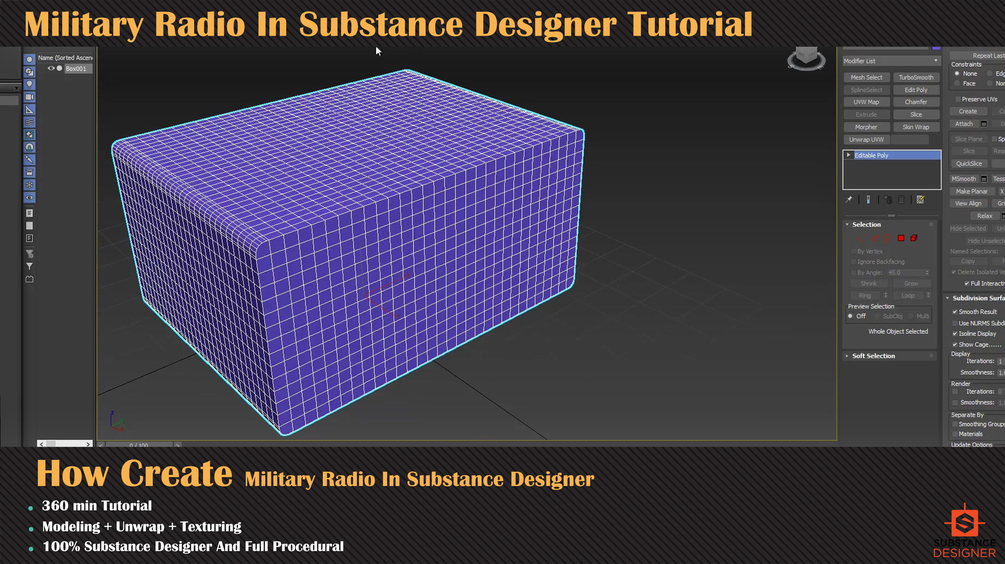Select Polygon sub-object level icon
The width and height of the screenshot is (1005, 564).
tap(901, 238)
